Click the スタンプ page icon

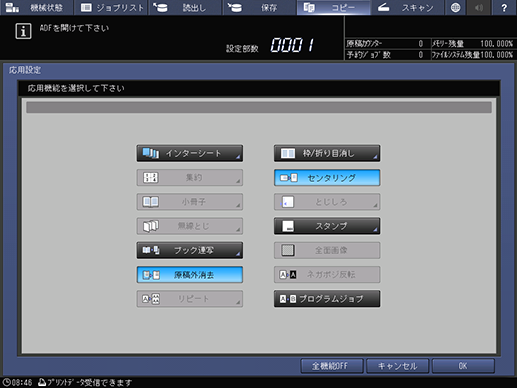coord(288,226)
